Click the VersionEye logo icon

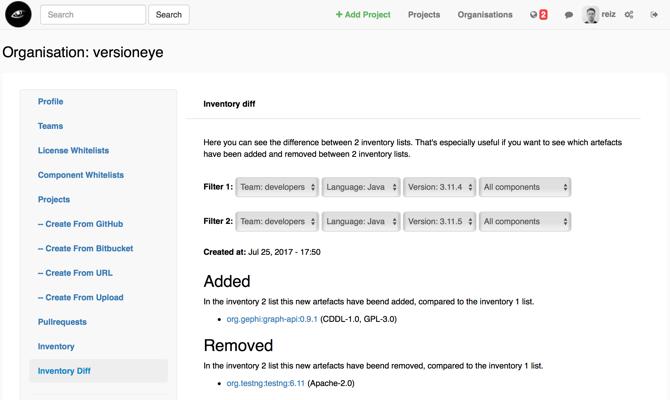pyautogui.click(x=19, y=15)
